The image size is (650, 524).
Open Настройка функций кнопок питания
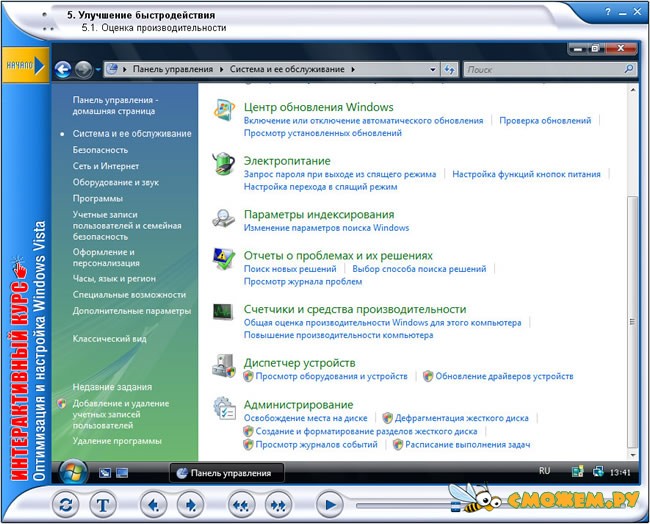pos(526,174)
